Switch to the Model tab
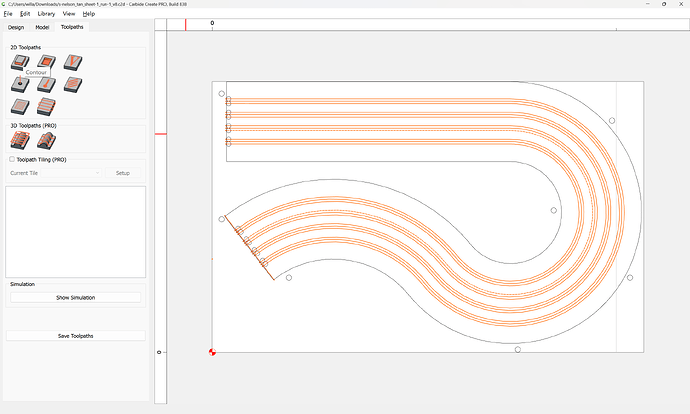 [42, 27]
